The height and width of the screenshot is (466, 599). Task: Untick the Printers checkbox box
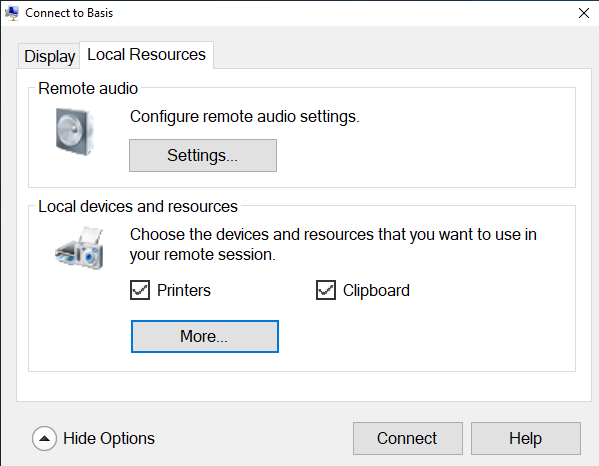(x=140, y=290)
